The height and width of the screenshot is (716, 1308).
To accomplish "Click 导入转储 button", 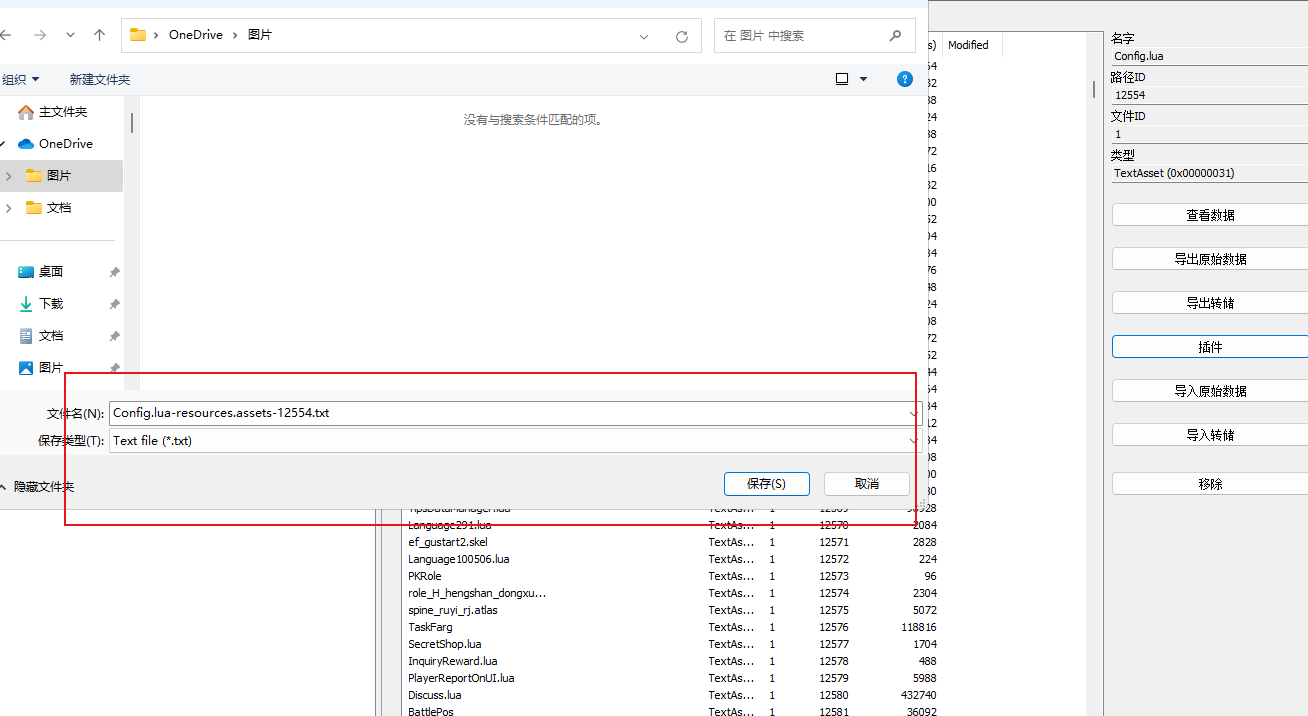I will pos(1210,435).
